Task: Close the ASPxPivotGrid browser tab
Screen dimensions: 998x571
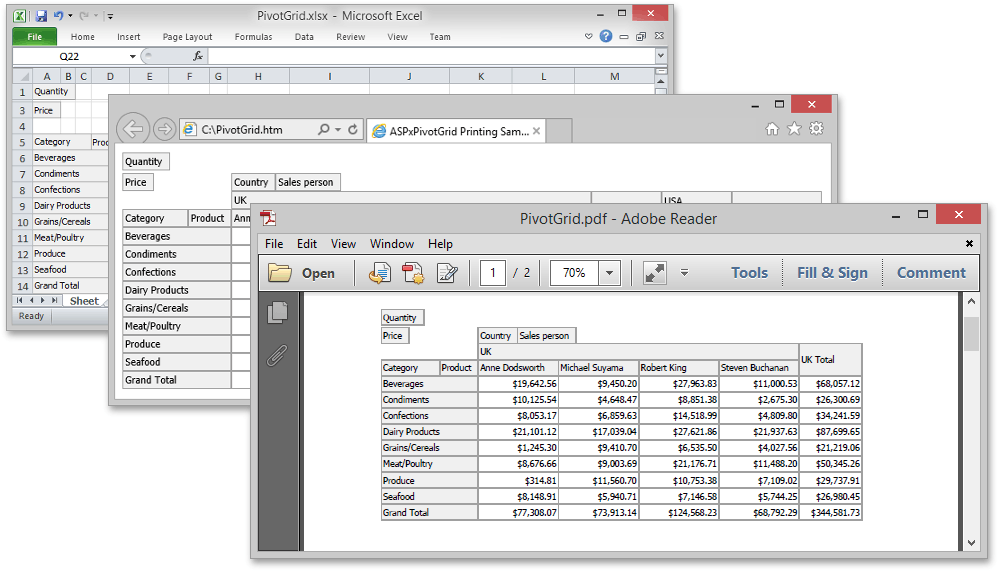Action: click(537, 131)
